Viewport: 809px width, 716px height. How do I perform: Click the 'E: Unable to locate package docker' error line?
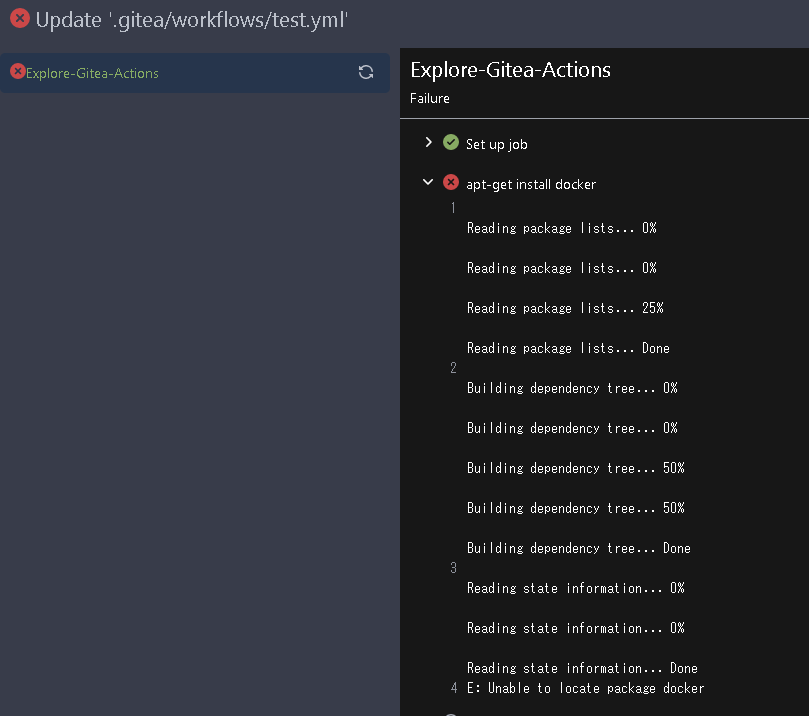[x=586, y=688]
